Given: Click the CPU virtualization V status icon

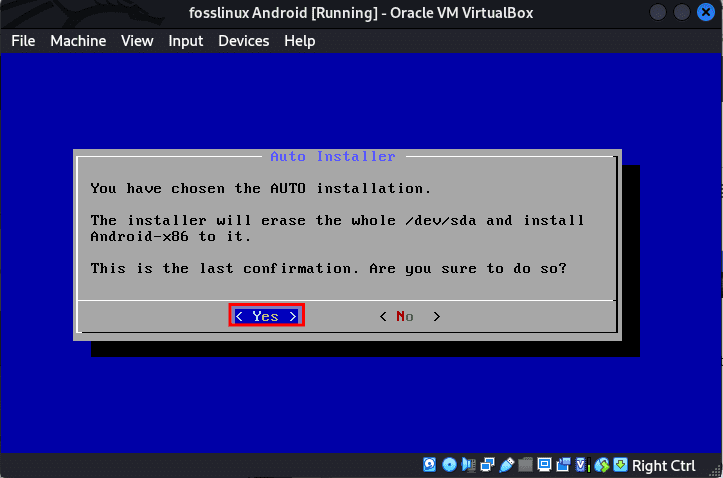Looking at the screenshot, I should click(x=582, y=465).
